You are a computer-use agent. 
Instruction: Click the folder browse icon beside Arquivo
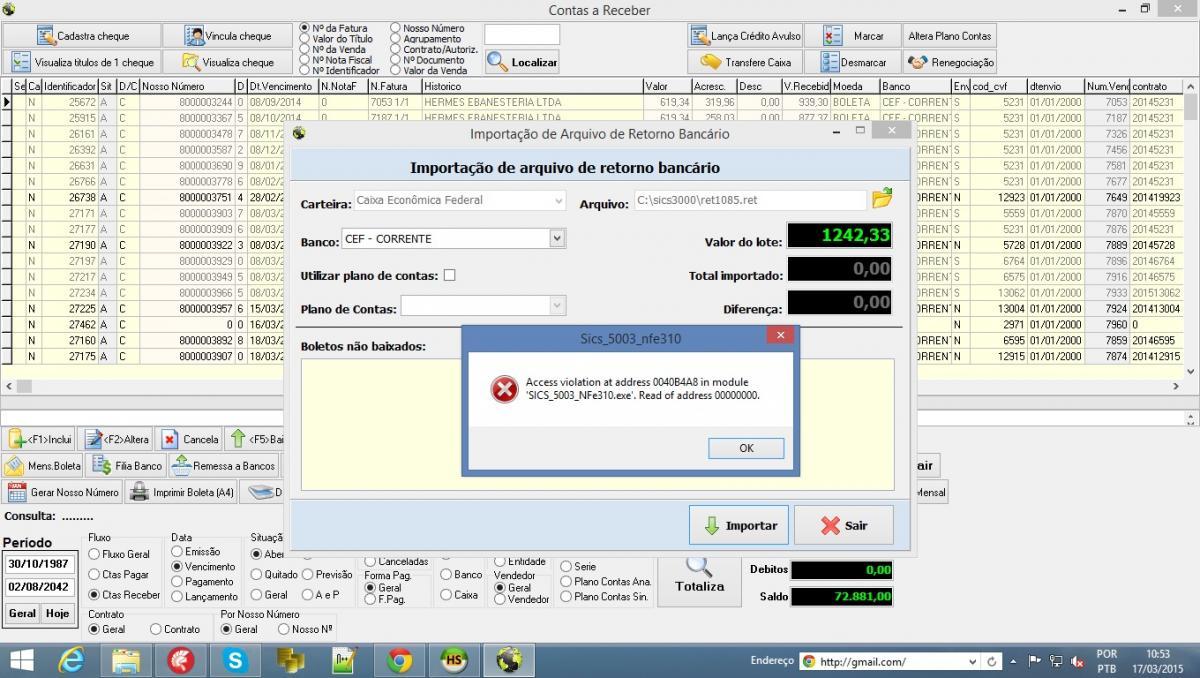click(881, 198)
